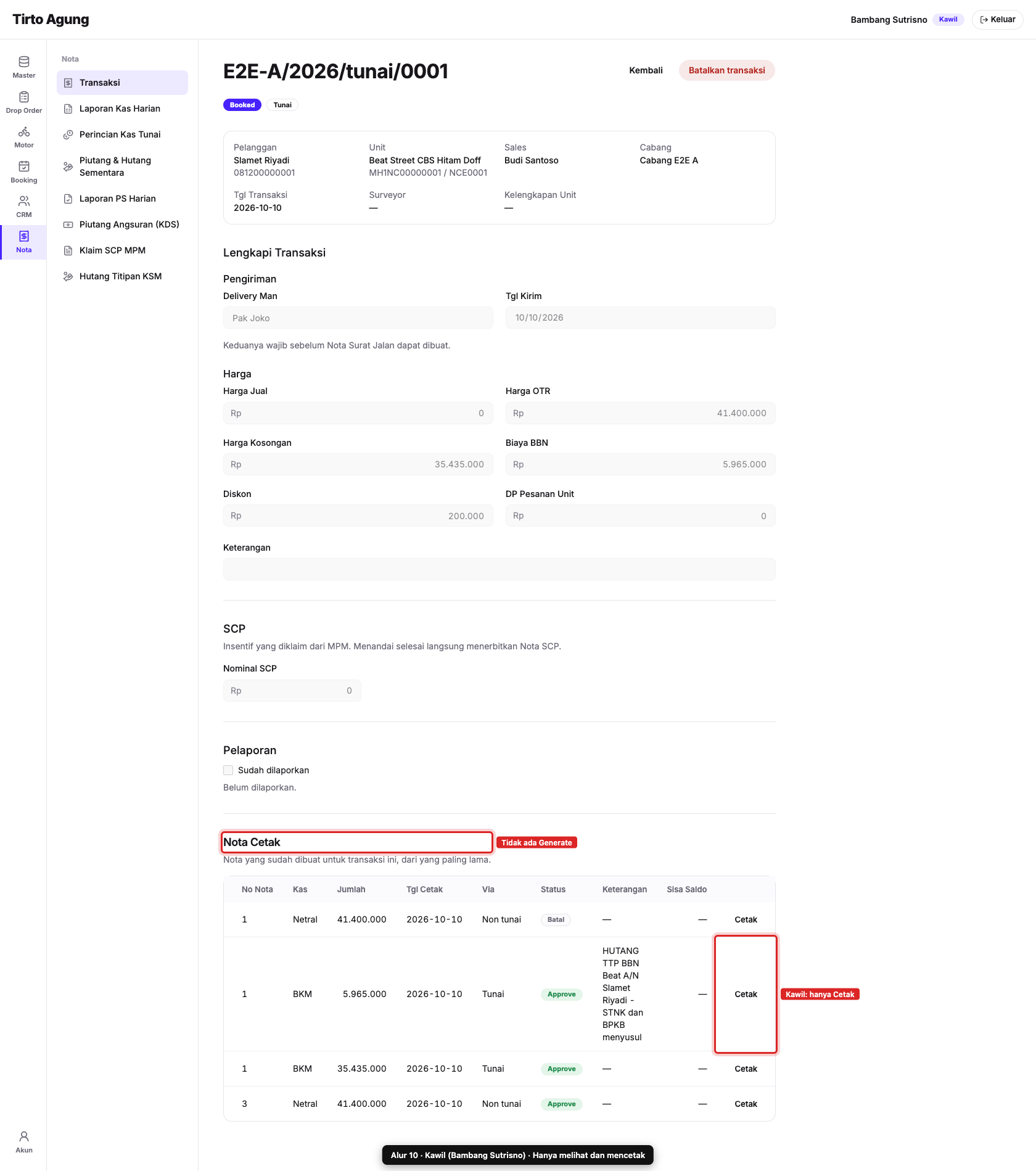
Task: Click the Tgl Kirim date field
Action: 640,318
